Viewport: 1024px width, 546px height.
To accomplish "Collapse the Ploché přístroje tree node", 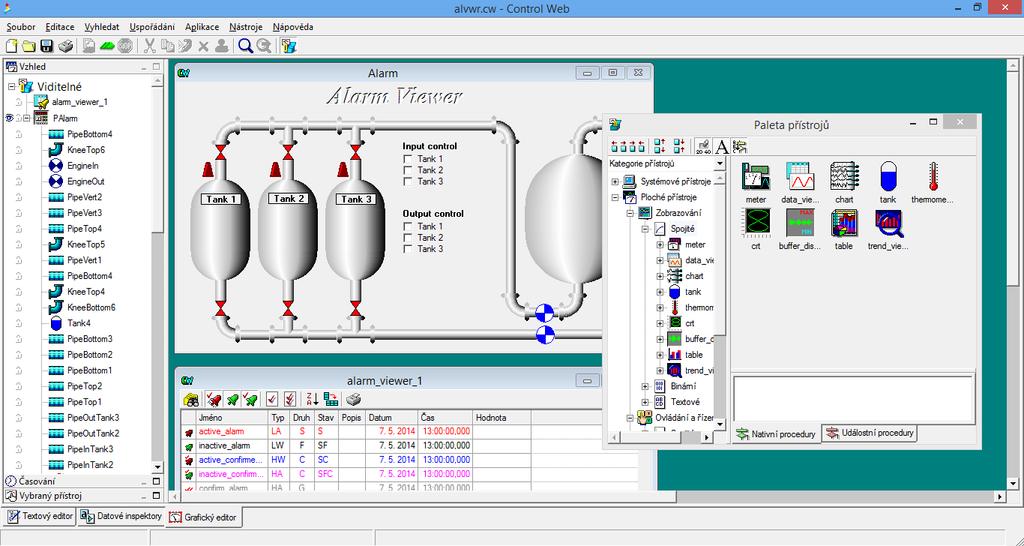I will pos(615,197).
